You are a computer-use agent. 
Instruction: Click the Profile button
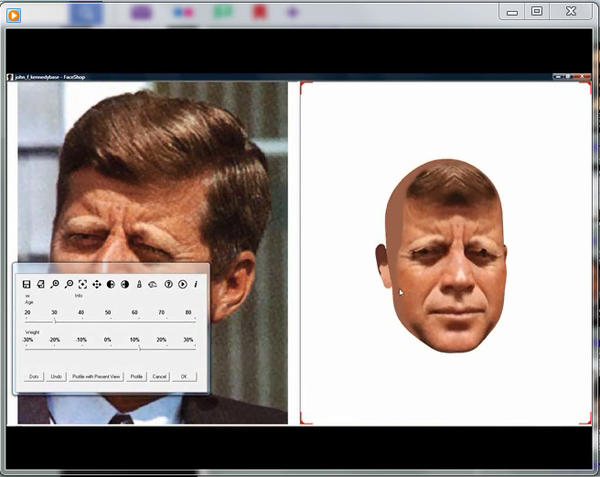137,377
